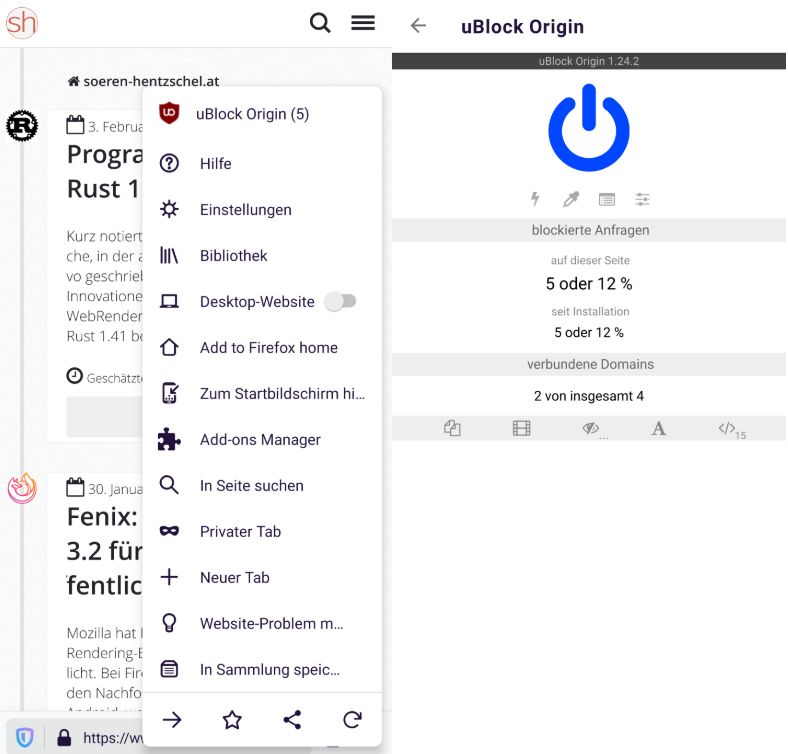This screenshot has height=754, width=788.
Task: Open the Rust 1 article headline
Action: pos(105,171)
